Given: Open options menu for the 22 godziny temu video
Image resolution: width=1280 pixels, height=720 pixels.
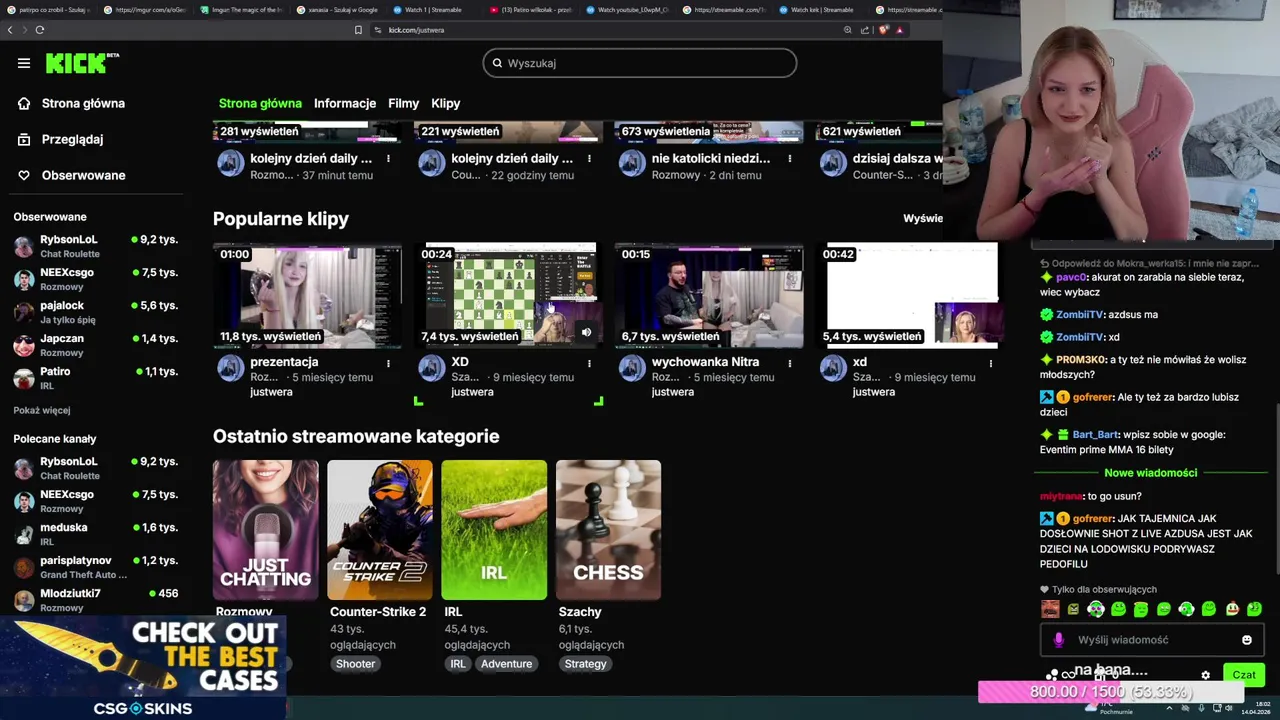Looking at the screenshot, I should point(589,158).
